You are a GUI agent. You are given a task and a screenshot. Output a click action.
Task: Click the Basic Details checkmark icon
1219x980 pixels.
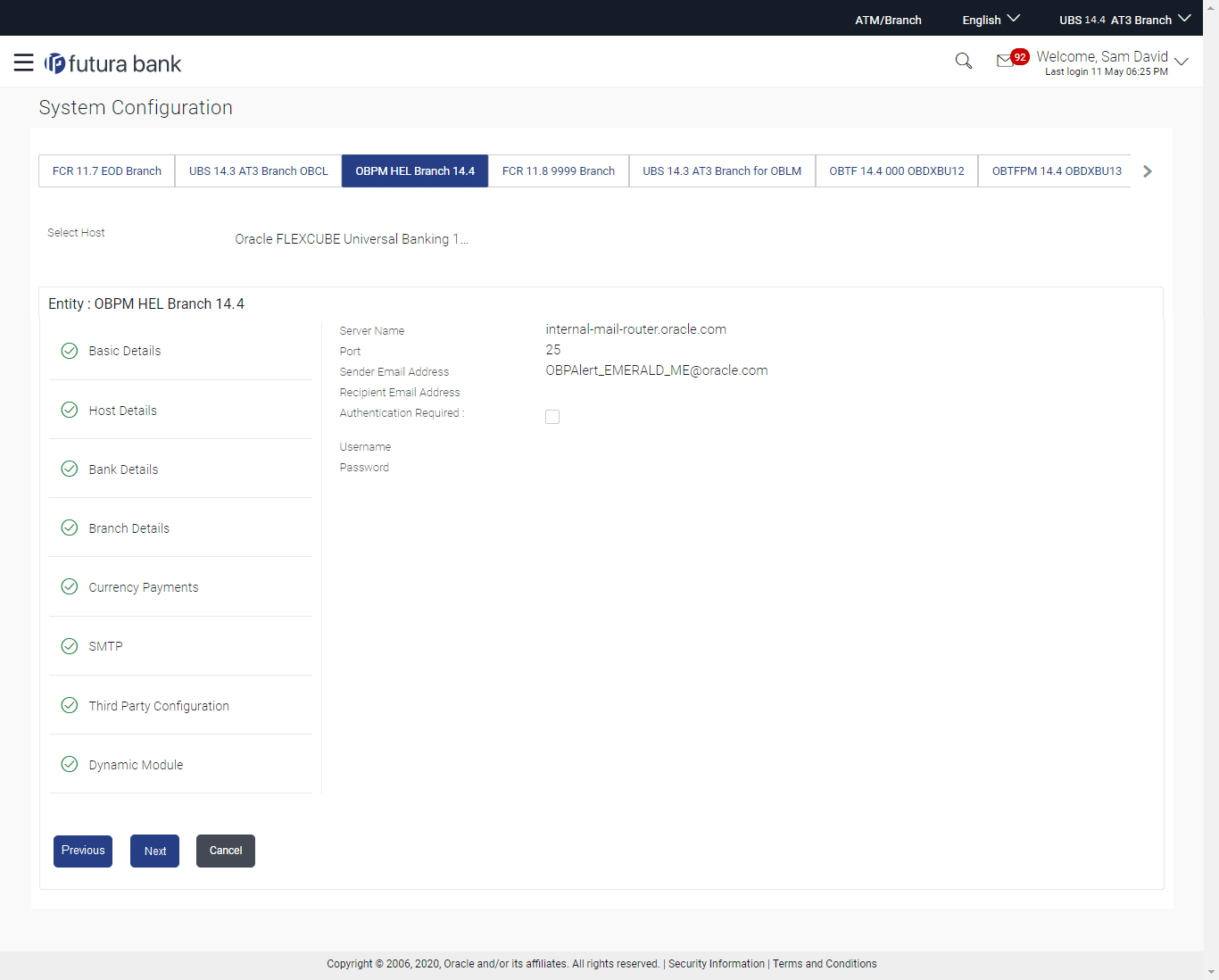(x=70, y=351)
